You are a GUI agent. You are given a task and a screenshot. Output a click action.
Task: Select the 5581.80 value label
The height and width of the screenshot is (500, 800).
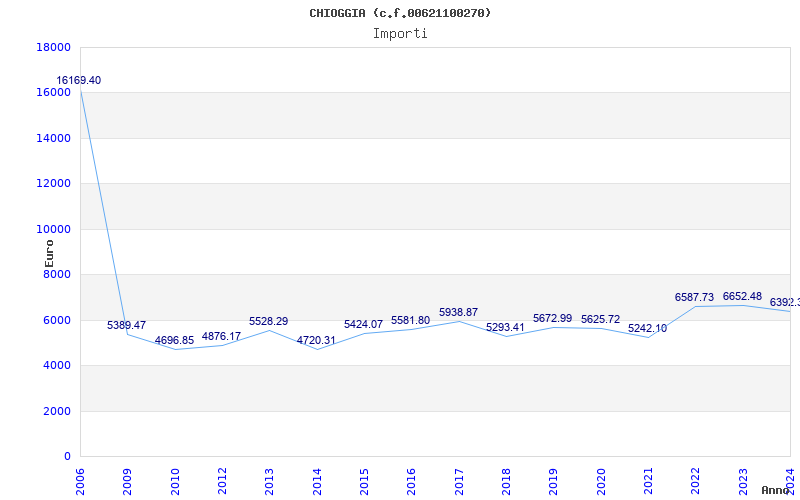click(411, 320)
